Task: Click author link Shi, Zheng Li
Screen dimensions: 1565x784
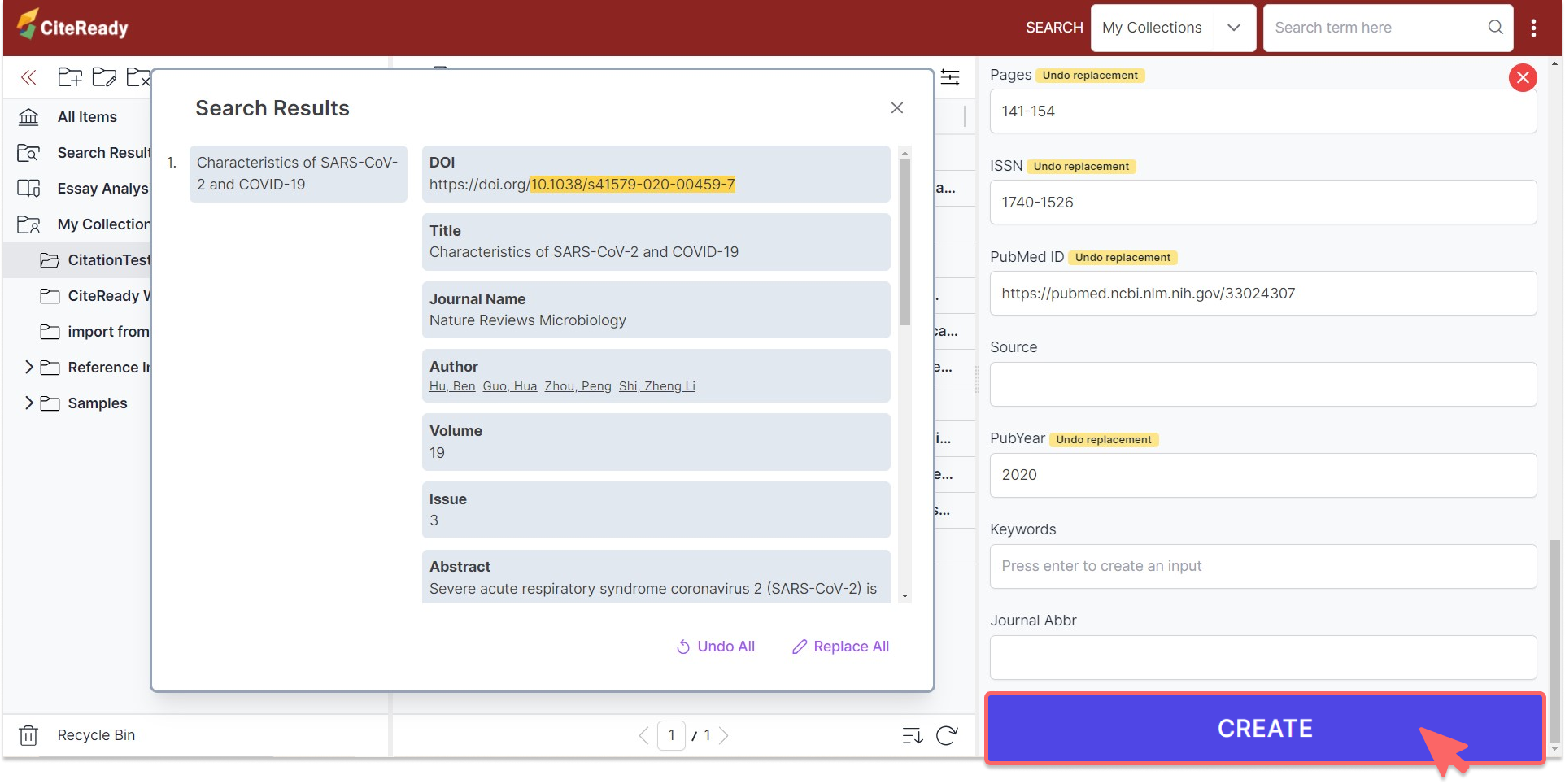Action: coord(657,386)
